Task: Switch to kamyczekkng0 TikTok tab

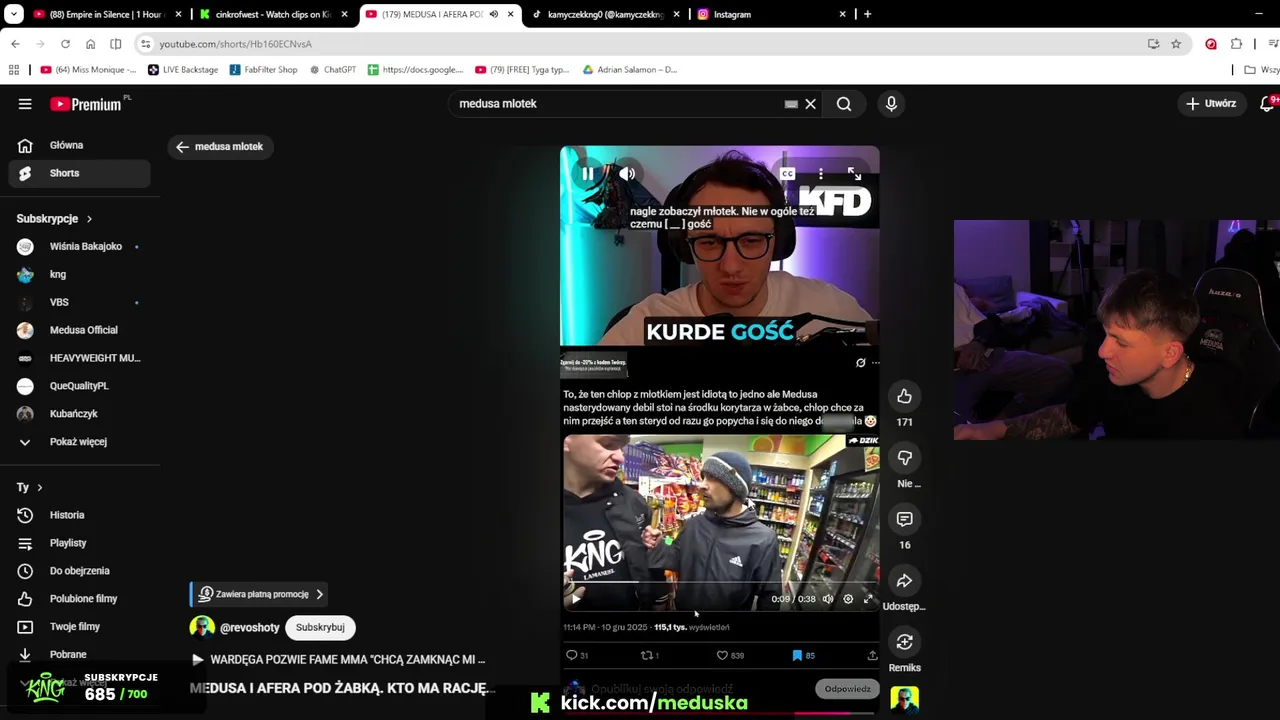Action: (605, 14)
